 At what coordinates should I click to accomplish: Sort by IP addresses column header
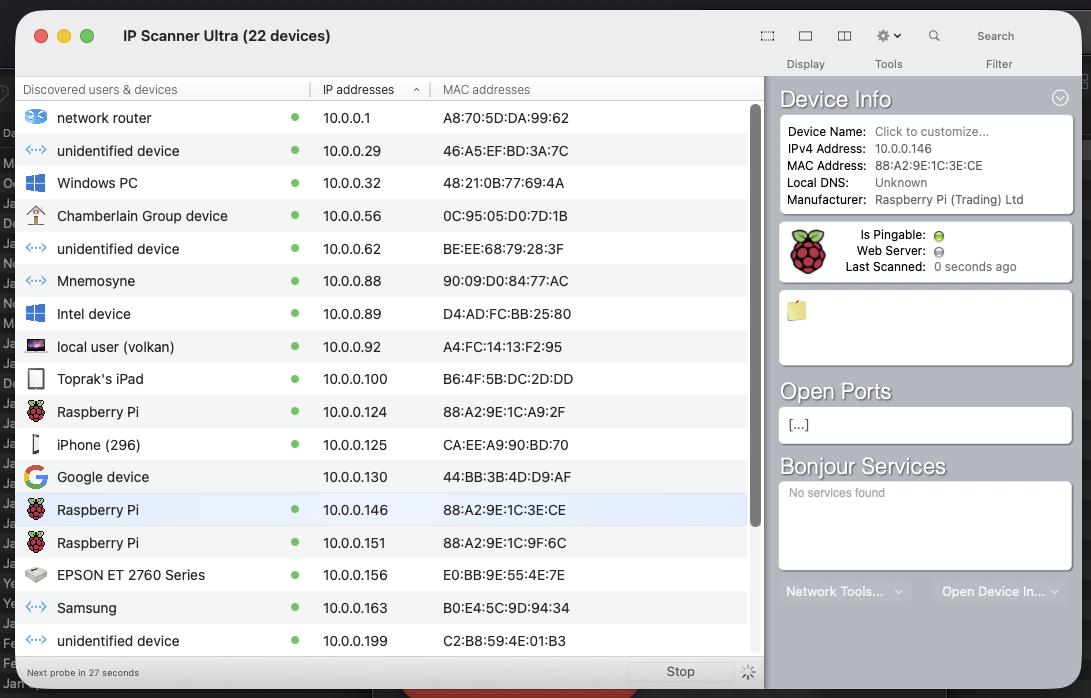click(x=369, y=90)
